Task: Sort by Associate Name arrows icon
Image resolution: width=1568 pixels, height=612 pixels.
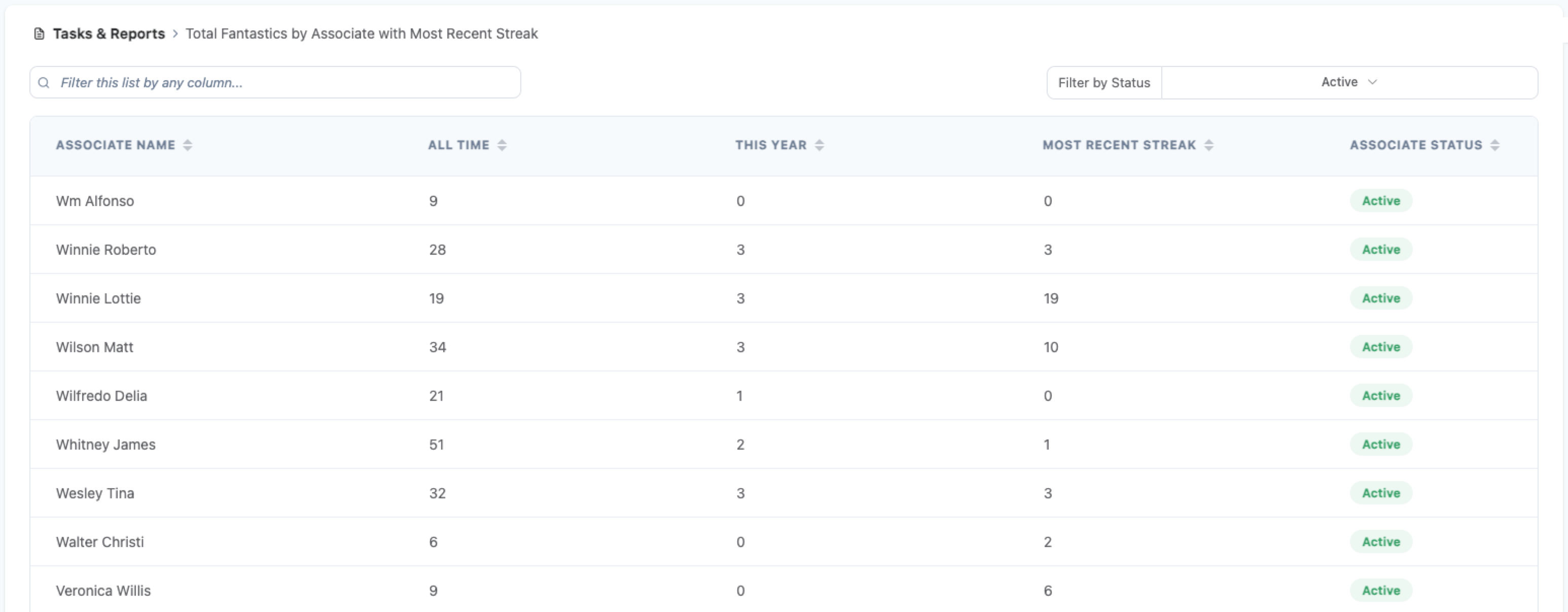Action: (x=188, y=145)
